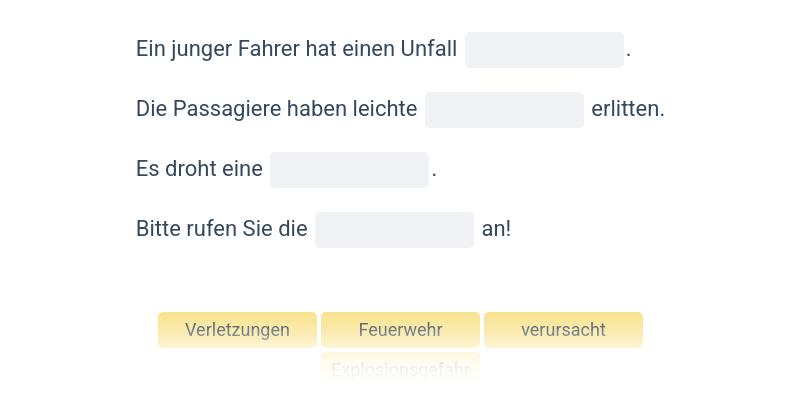Focus the gap in the 'Es droht' sentence
The width and height of the screenshot is (800, 400).
pyautogui.click(x=349, y=170)
